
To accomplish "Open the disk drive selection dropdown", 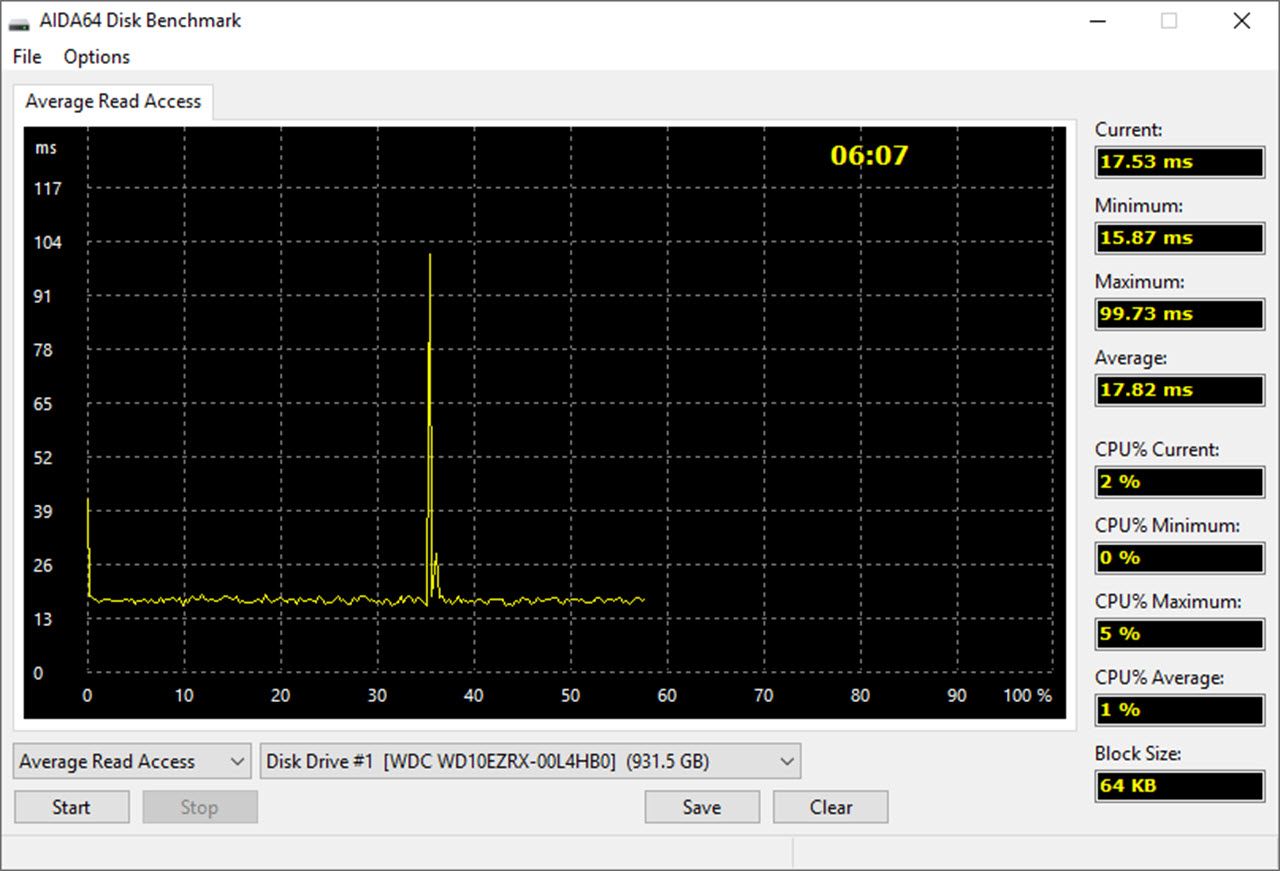I will click(x=530, y=761).
